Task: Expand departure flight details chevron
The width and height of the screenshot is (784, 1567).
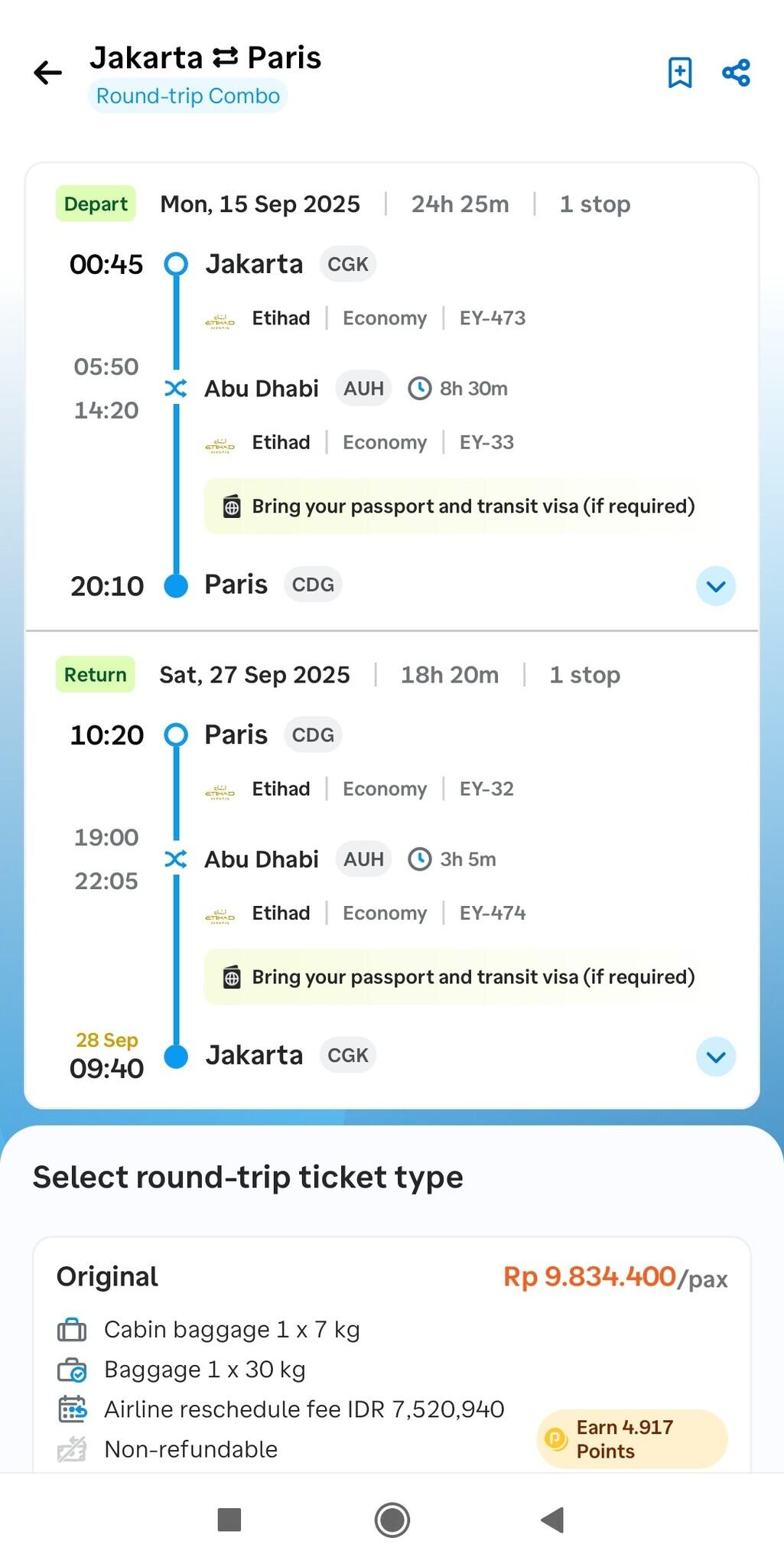Action: [x=716, y=586]
